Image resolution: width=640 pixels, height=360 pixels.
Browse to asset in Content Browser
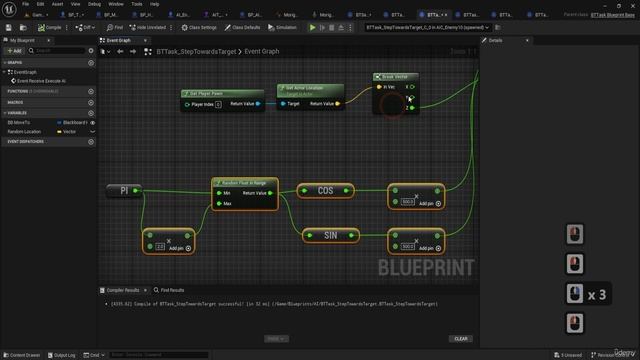23,28
